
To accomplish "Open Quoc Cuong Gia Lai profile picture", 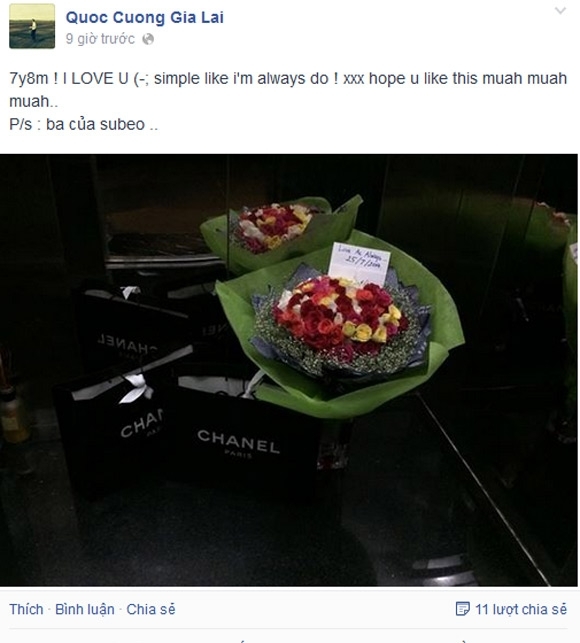I will (x=32, y=26).
